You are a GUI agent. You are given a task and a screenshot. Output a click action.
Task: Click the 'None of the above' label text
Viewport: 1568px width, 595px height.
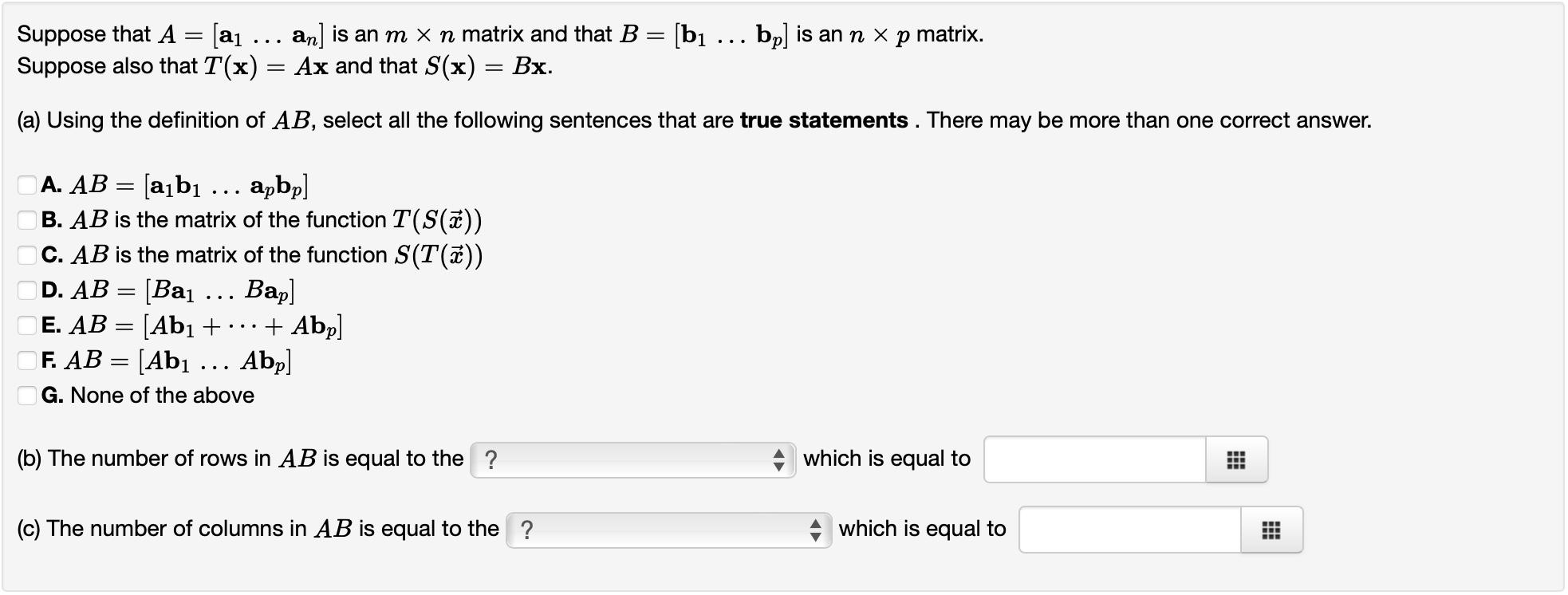162,396
